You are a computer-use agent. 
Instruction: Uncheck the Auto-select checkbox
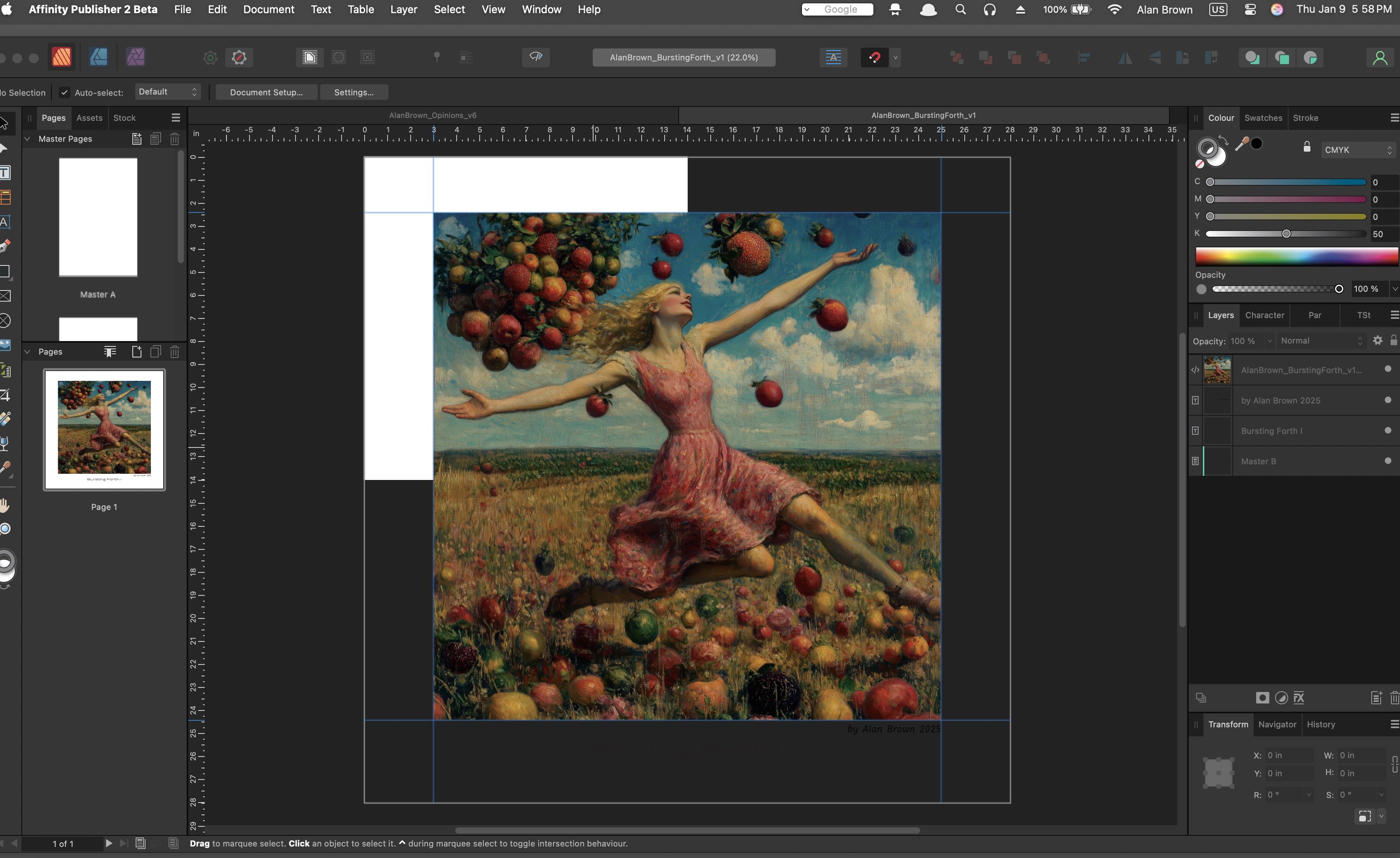[65, 92]
